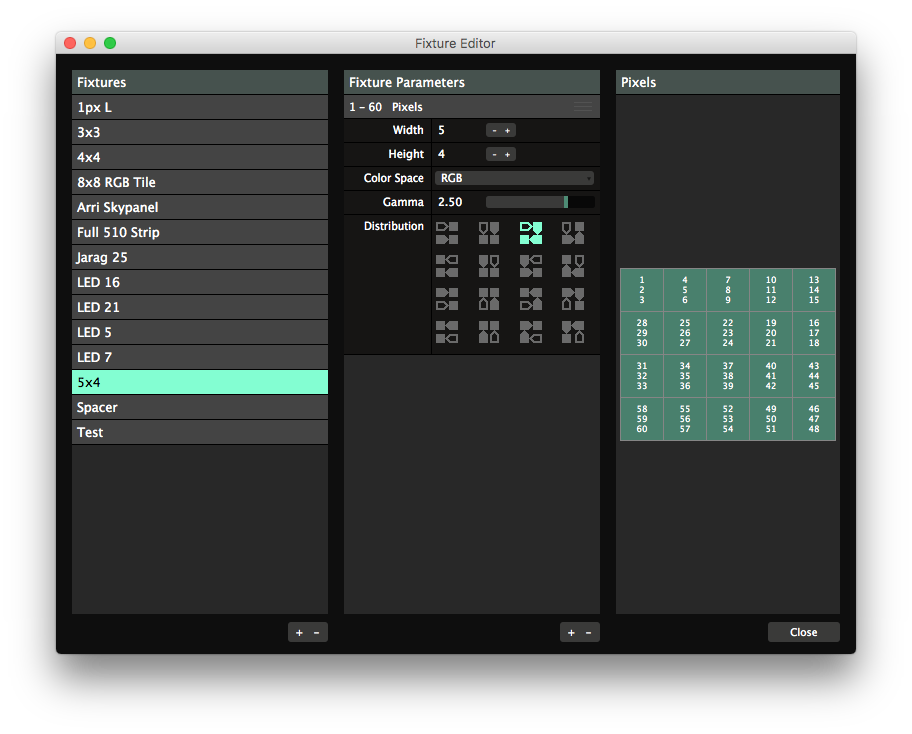Open the Color Space RGB dropdown
This screenshot has width=912, height=734.
point(515,178)
